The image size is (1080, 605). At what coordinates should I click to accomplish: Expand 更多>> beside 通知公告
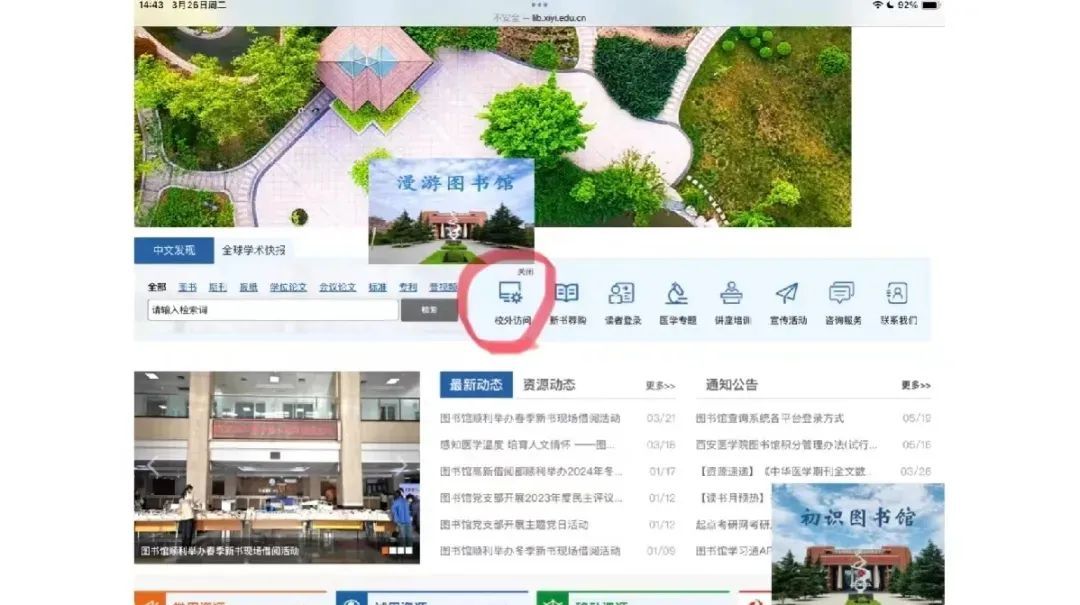pos(915,385)
